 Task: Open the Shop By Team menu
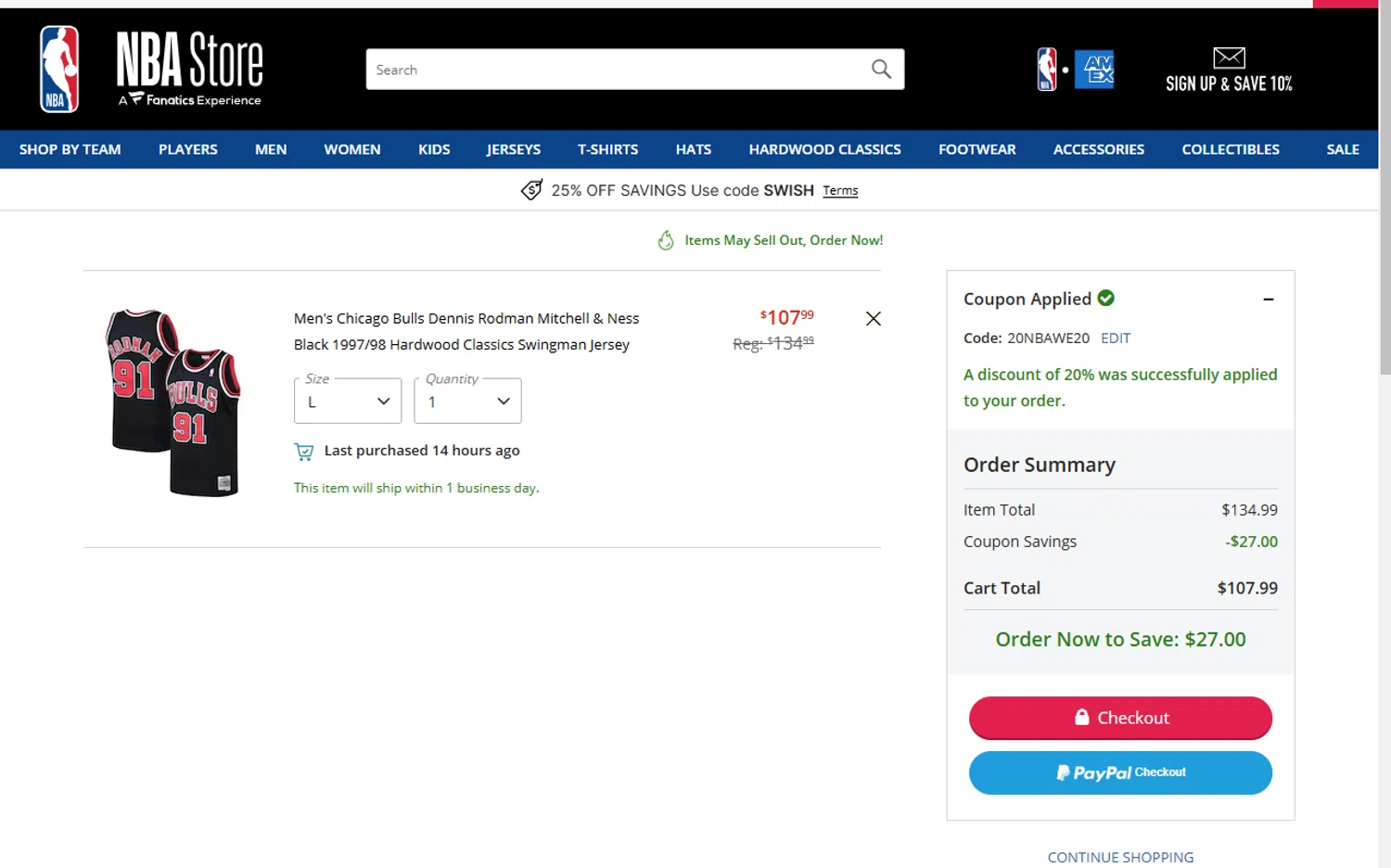70,149
